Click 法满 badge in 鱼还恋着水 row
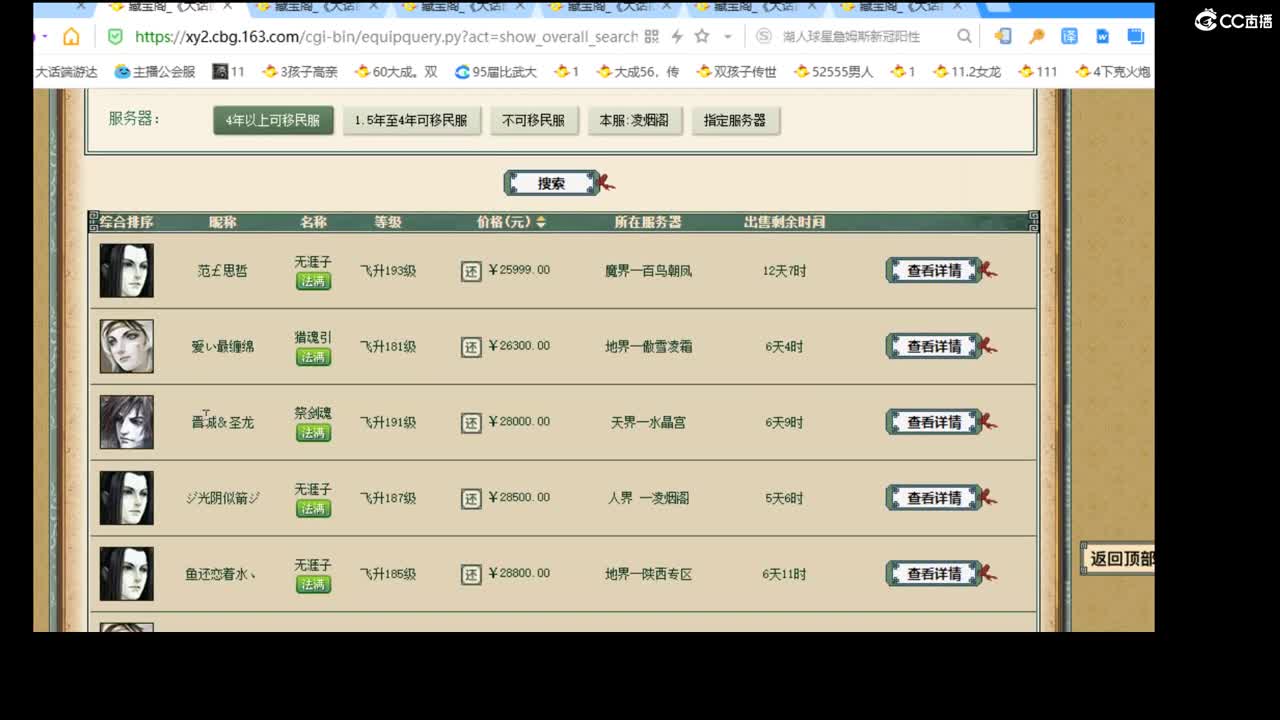 tap(313, 584)
